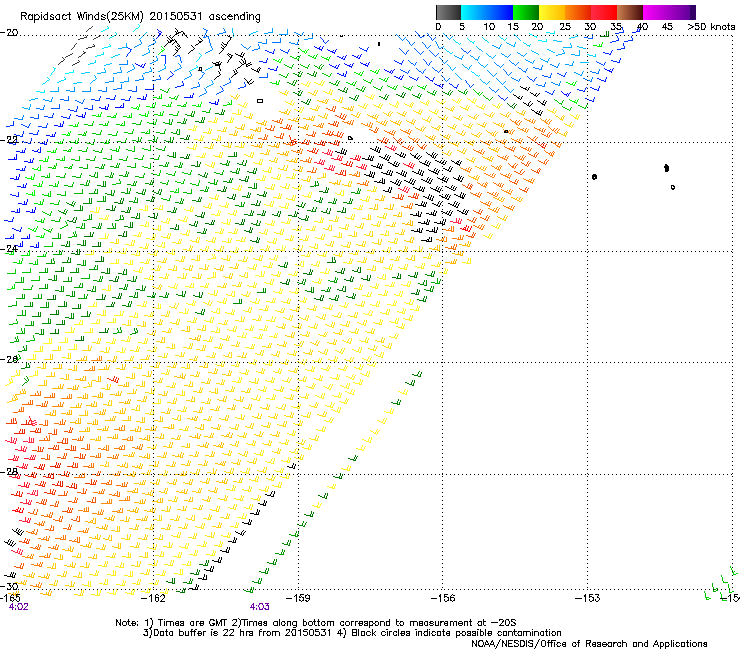Click the red 30-35 knots legend swatch
This screenshot has height=650, width=740.
coord(604,12)
